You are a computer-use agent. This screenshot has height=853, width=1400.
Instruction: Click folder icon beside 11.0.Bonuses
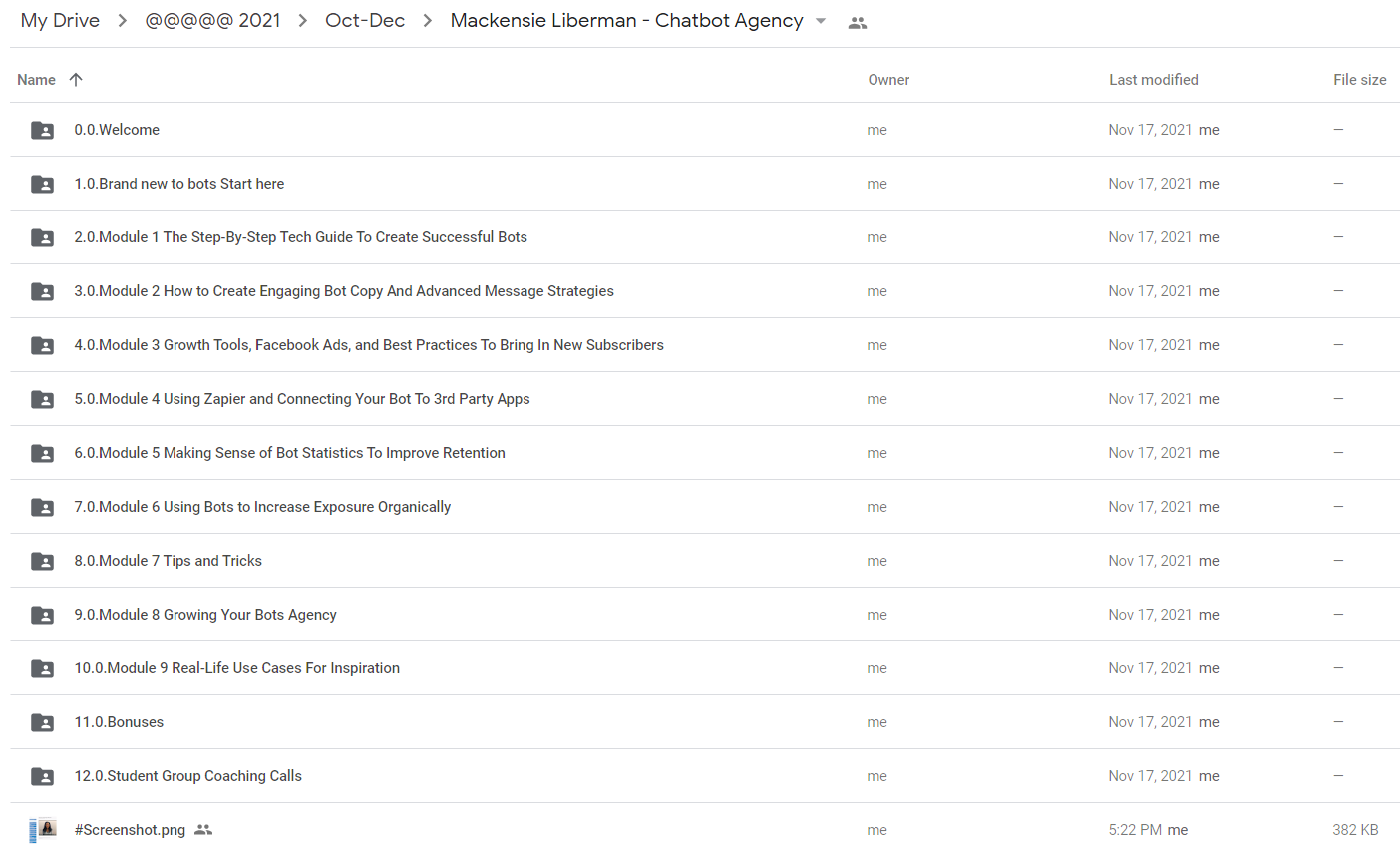coord(42,722)
